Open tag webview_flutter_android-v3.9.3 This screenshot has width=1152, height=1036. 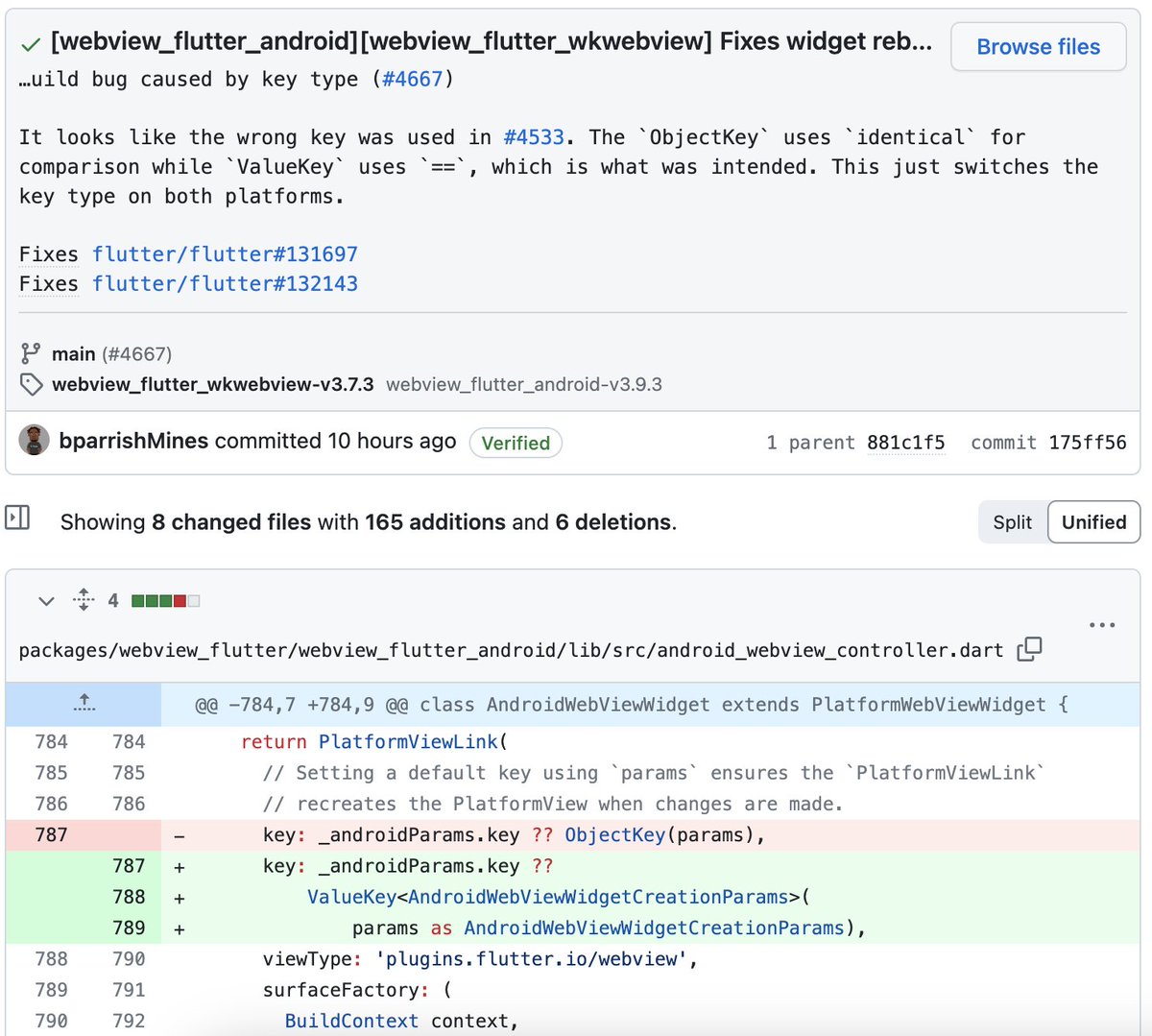point(524,385)
